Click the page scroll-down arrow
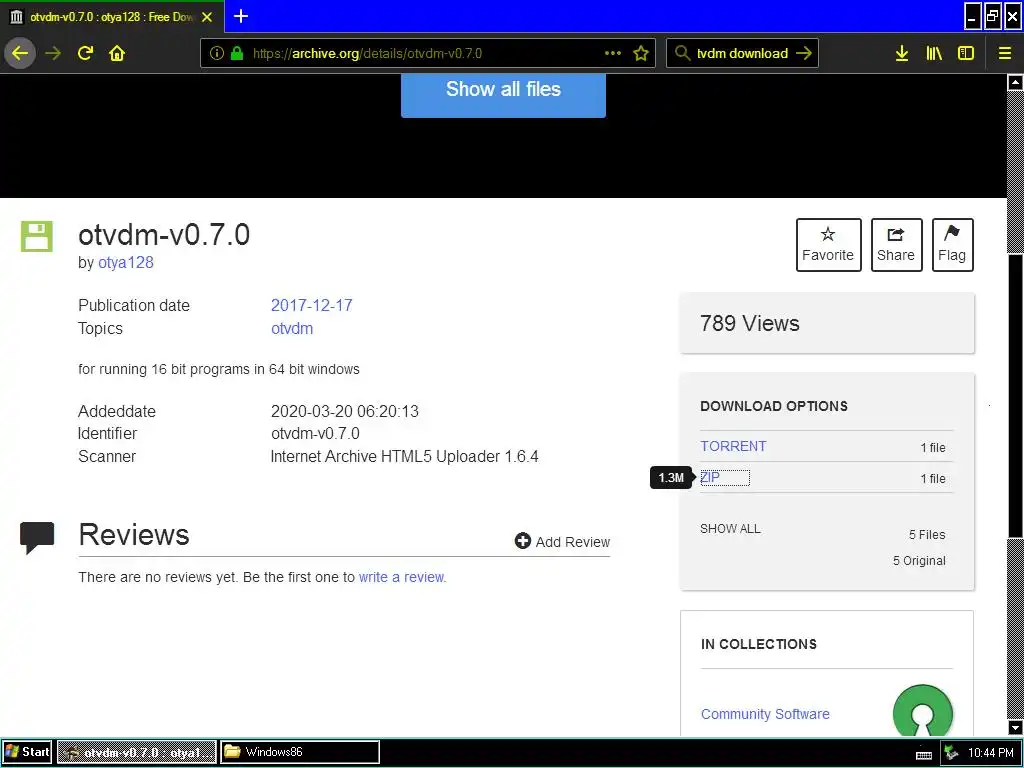Viewport: 1024px width, 768px height. (x=1015, y=728)
